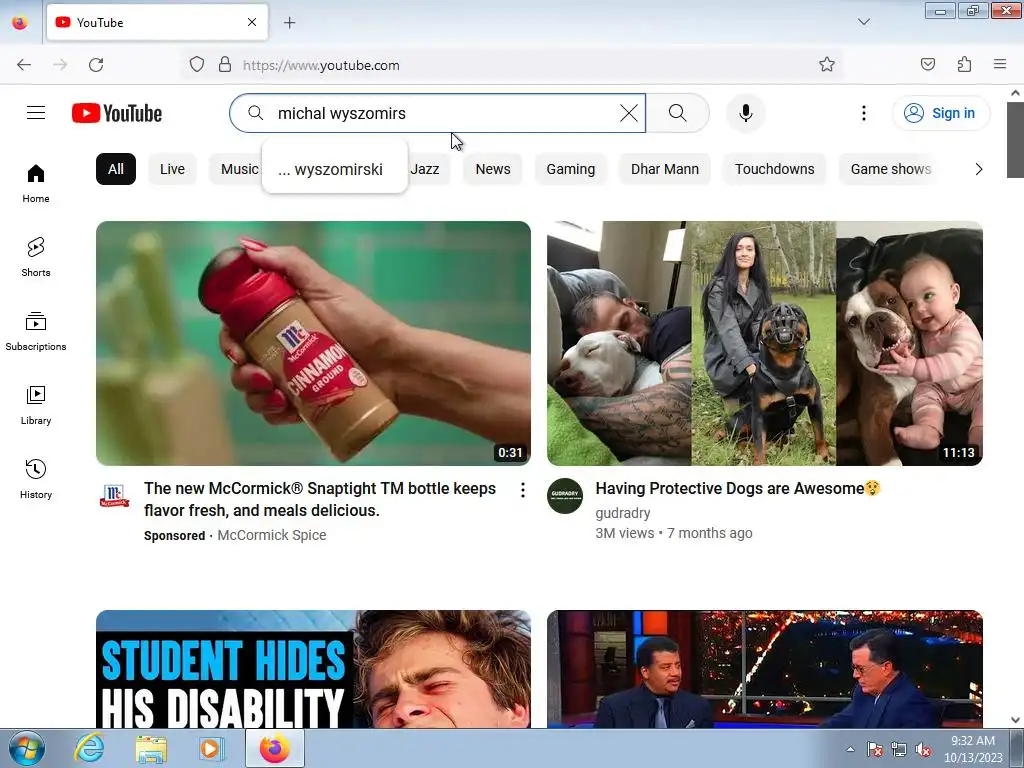Viewport: 1024px width, 768px height.
Task: Open Windows Explorer folder in taskbar
Action: tap(151, 749)
